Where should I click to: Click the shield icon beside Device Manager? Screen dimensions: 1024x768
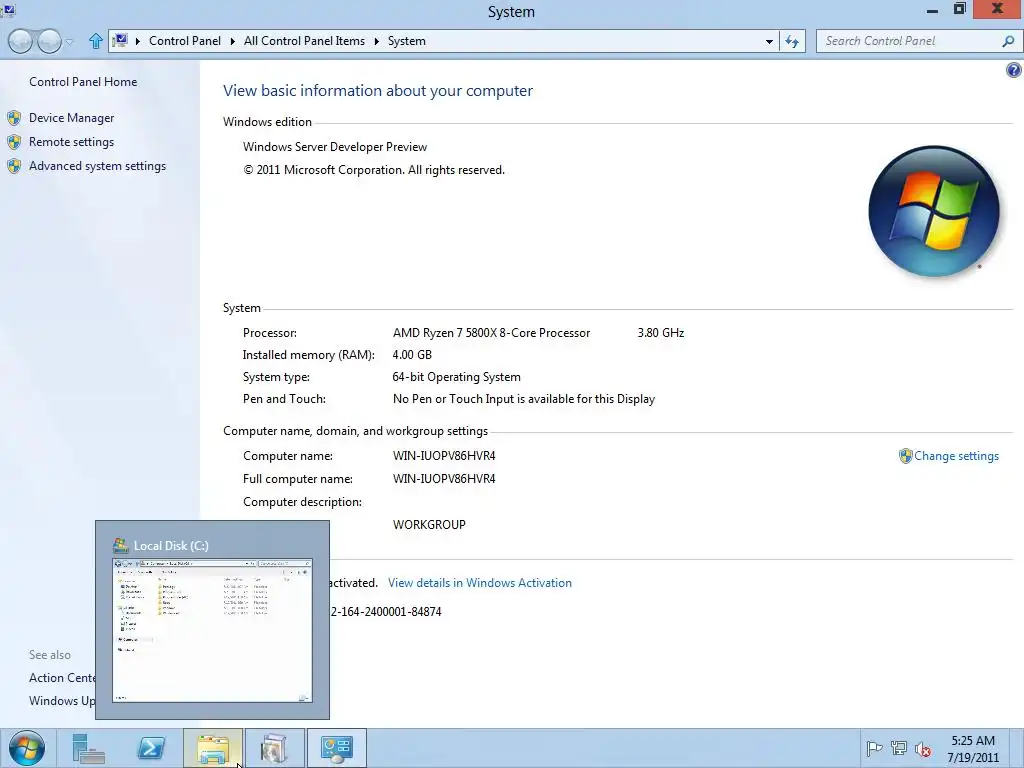click(14, 118)
